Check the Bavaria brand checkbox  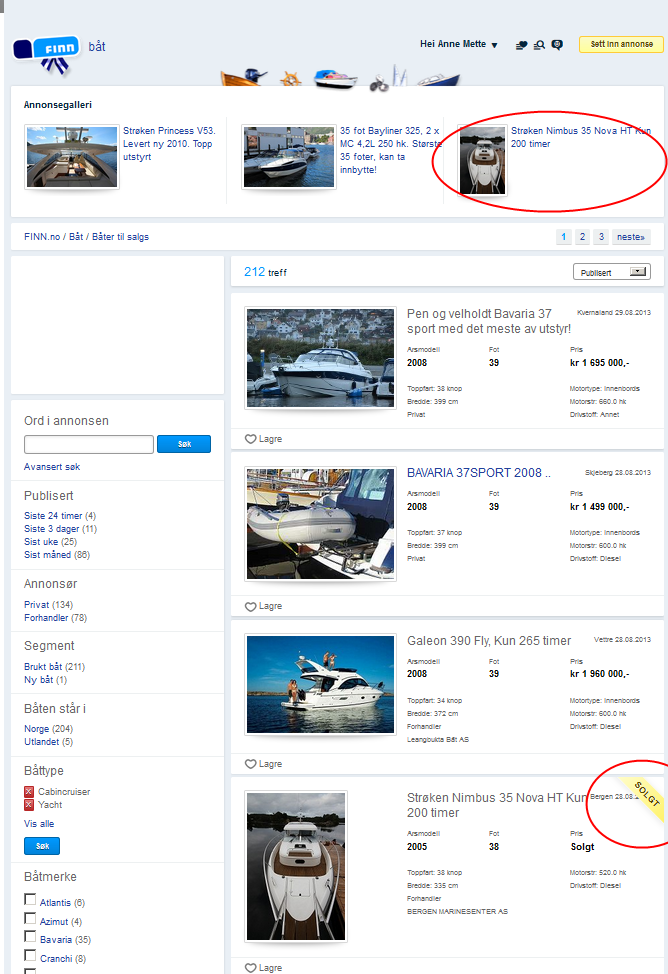coord(30,936)
